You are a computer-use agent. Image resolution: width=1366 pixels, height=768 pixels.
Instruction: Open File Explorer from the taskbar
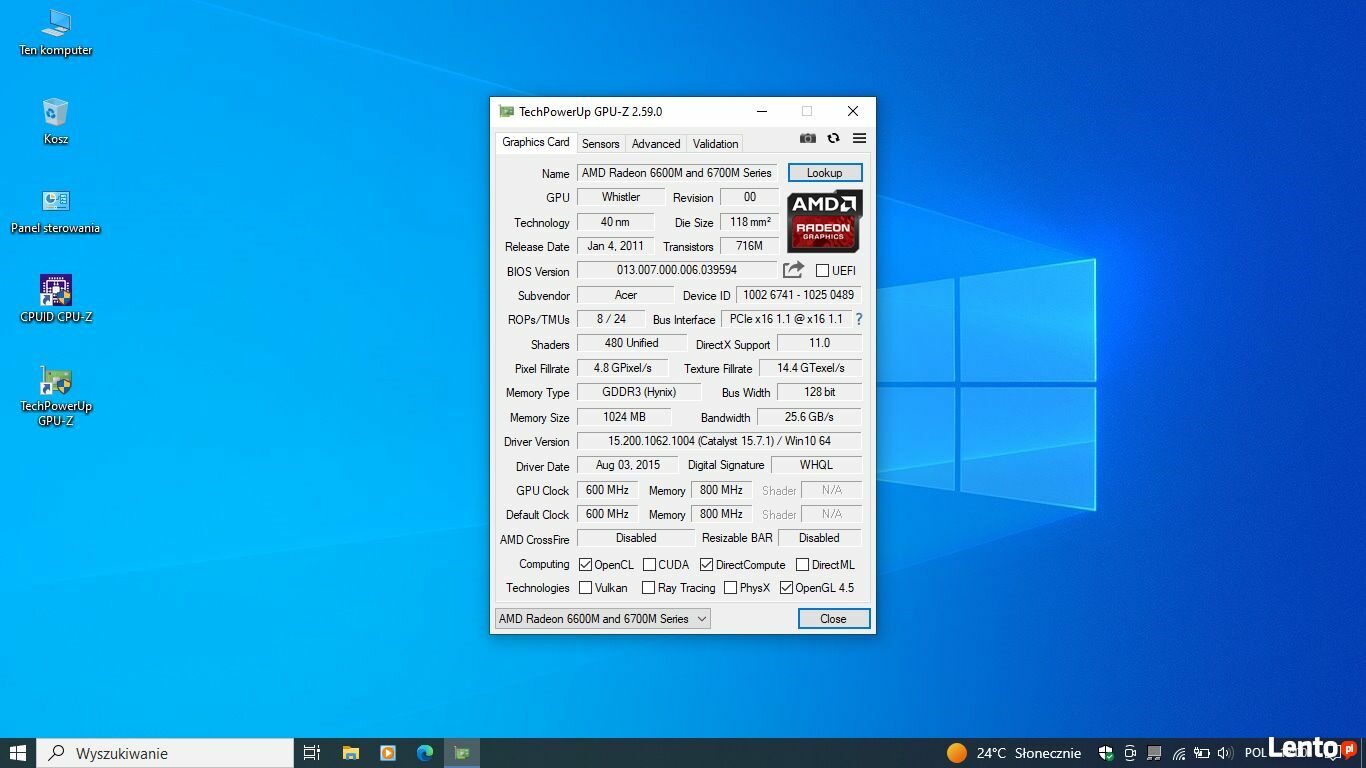(351, 753)
